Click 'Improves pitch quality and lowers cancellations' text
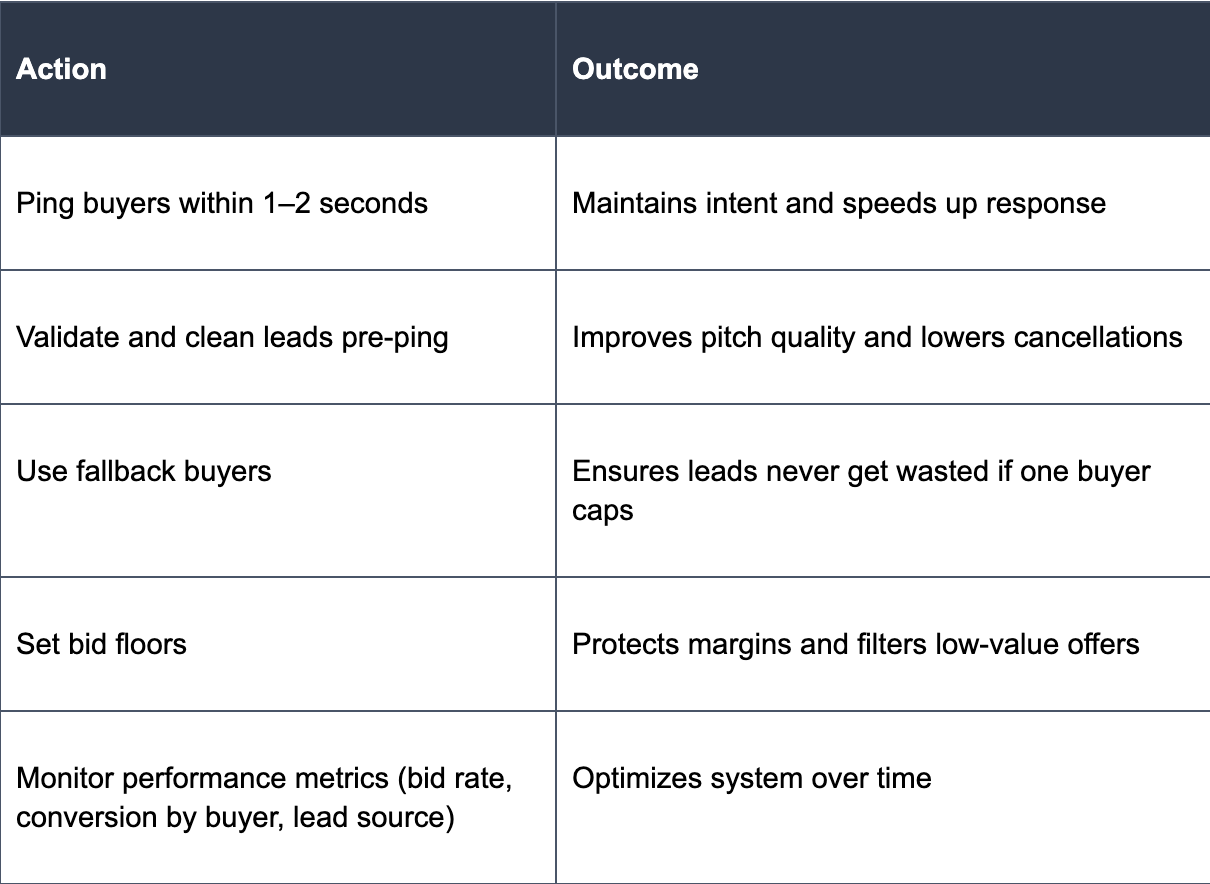This screenshot has height=884, width=1210. click(877, 337)
